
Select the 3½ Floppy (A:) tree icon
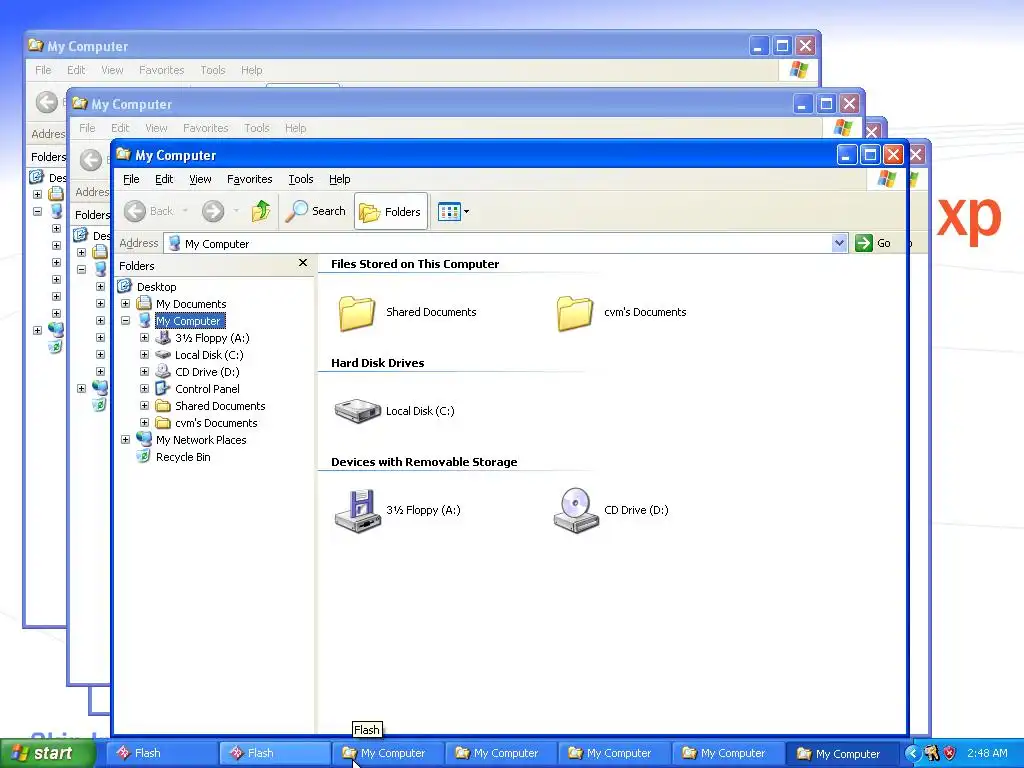[163, 338]
